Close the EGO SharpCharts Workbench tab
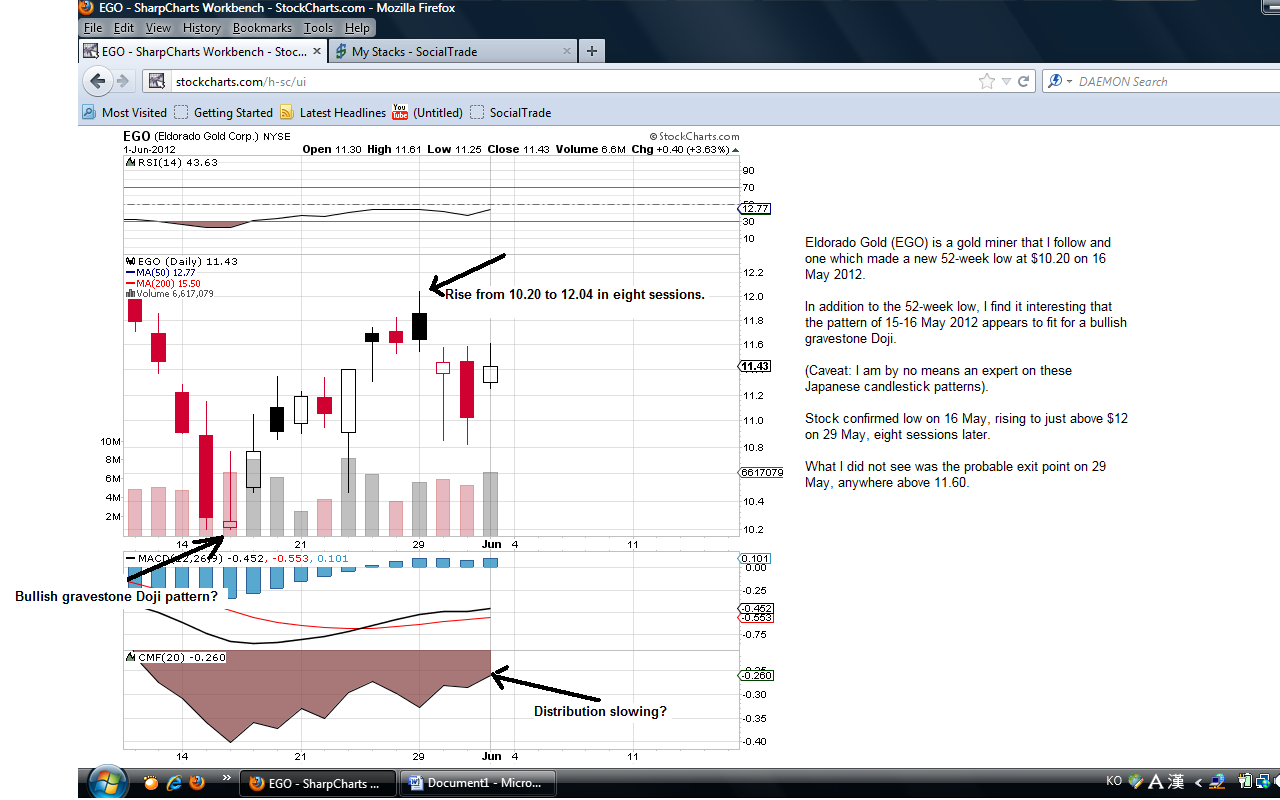1280x800 pixels. (315, 51)
